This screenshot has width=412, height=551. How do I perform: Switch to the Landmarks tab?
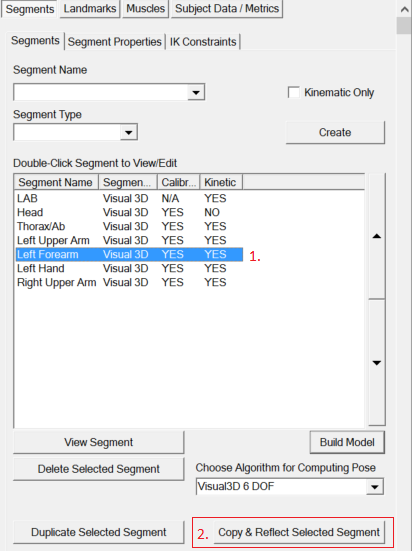(90, 8)
